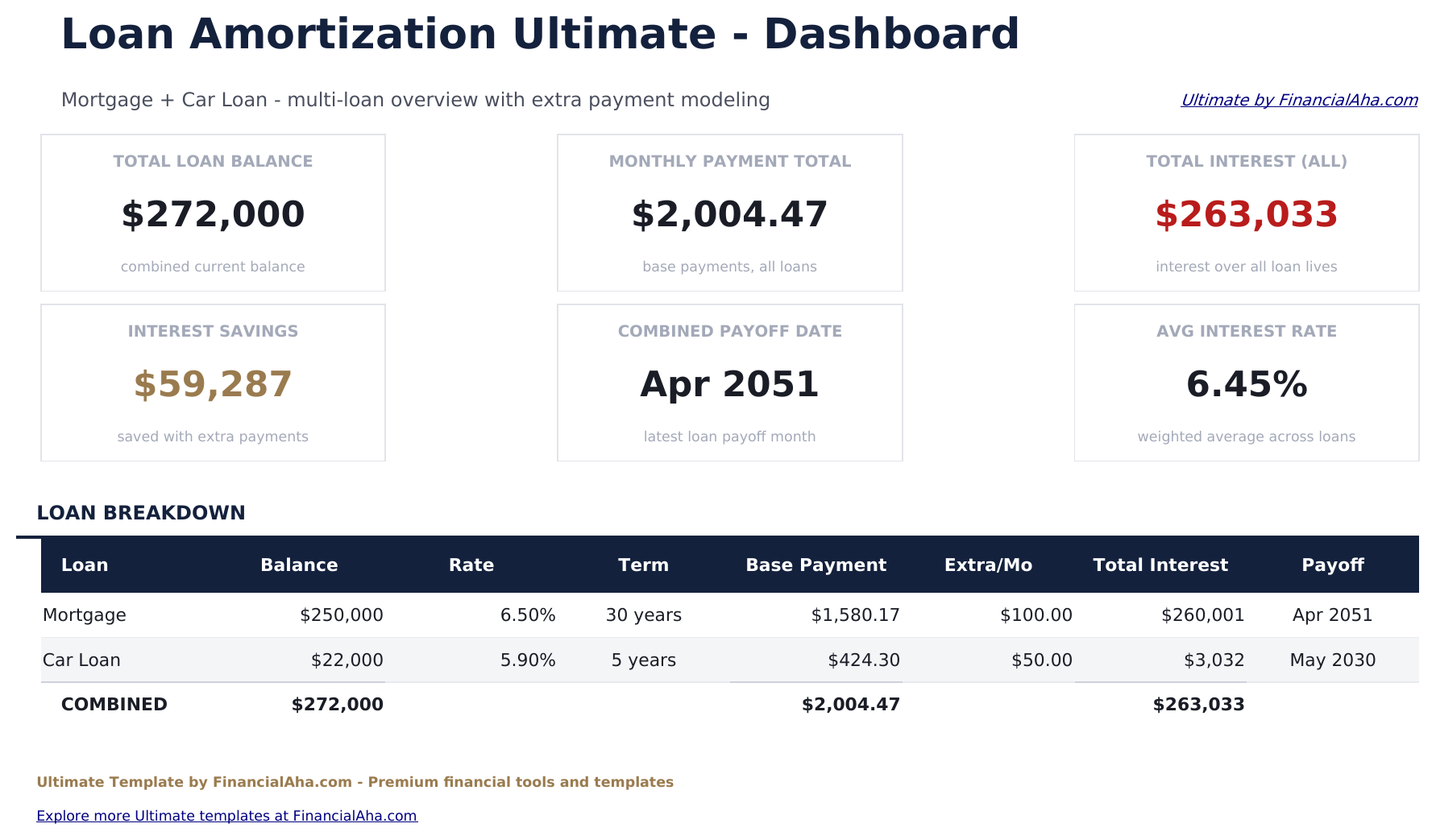Image resolution: width=1436 pixels, height=840 pixels.
Task: Click the Total Interest column header
Action: point(1160,565)
